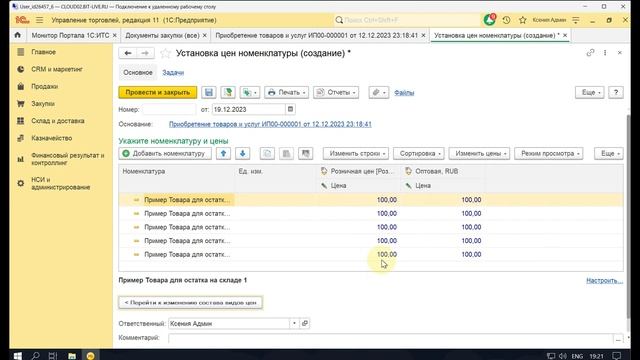Click the Настроить link
The image size is (640, 360).
(x=604, y=280)
